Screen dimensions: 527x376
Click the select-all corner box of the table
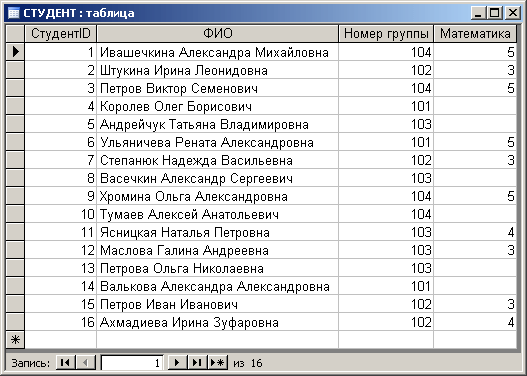coord(15,34)
